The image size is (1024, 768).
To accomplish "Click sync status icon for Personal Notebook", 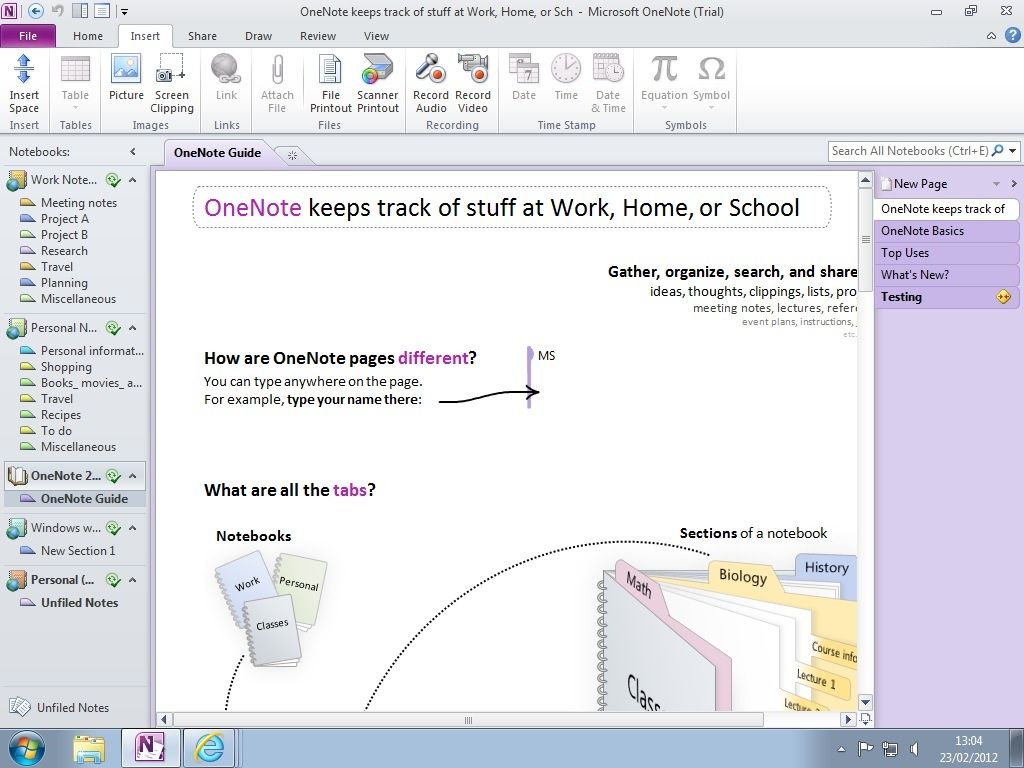I will 114,328.
